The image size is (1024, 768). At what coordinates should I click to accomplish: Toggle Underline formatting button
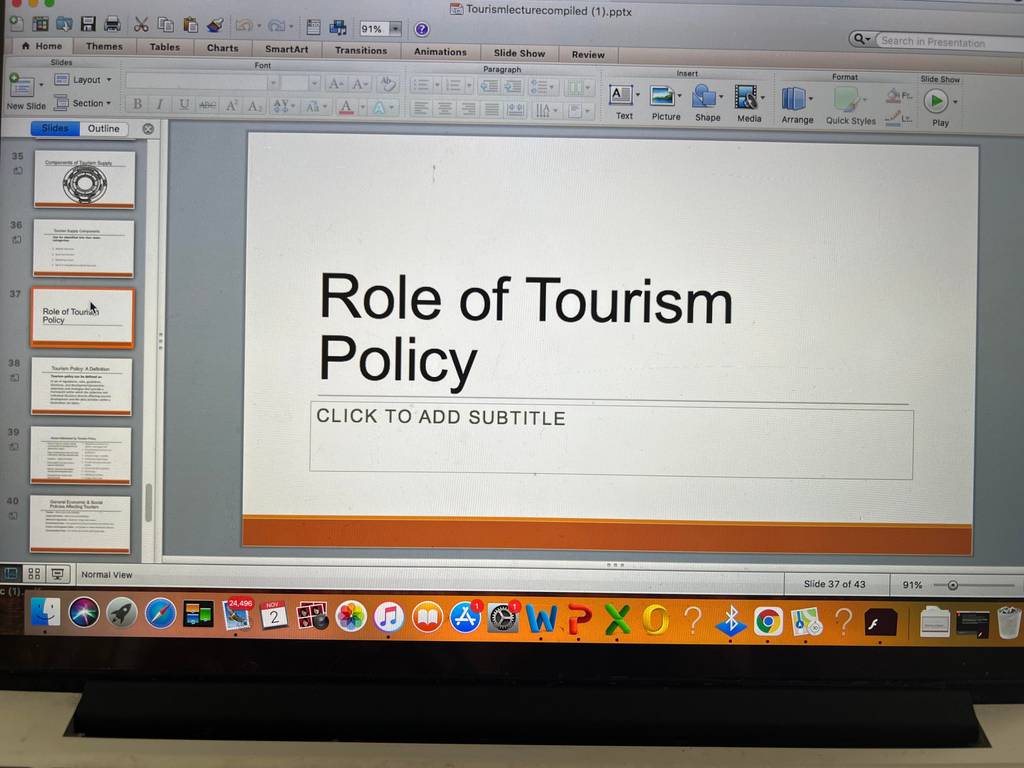click(x=184, y=104)
